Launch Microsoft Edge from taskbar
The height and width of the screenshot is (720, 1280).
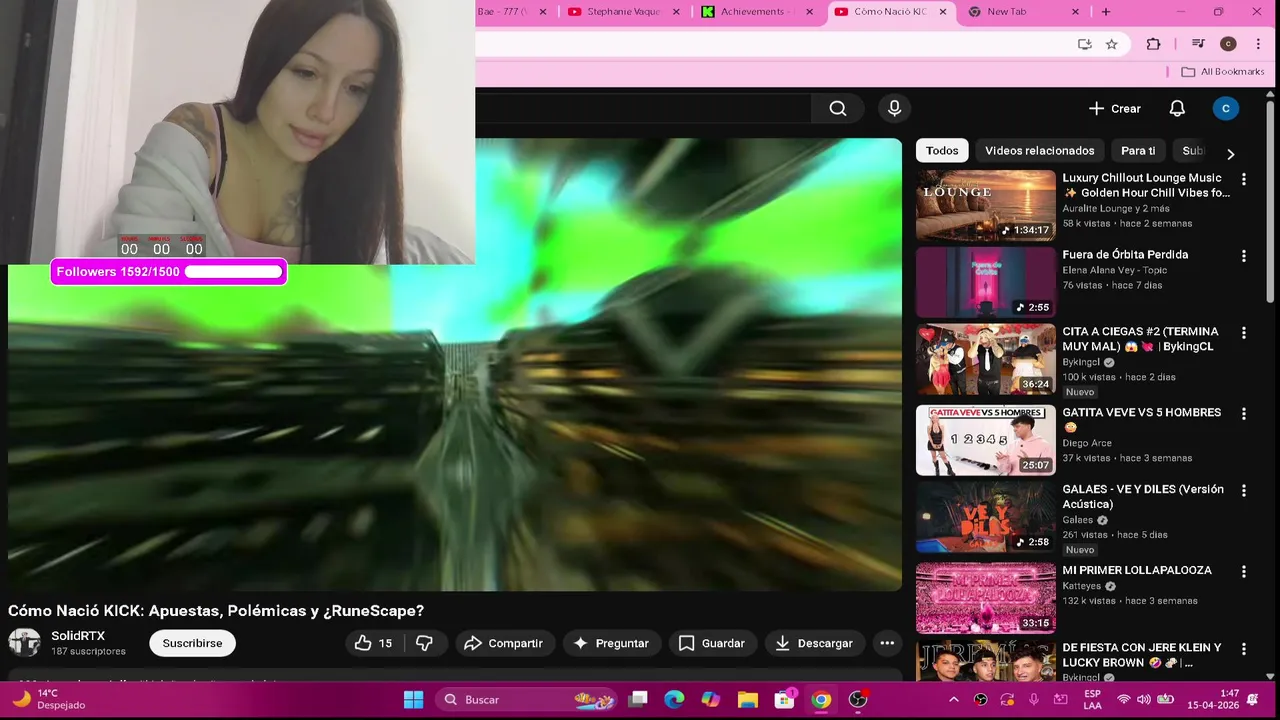[x=675, y=699]
